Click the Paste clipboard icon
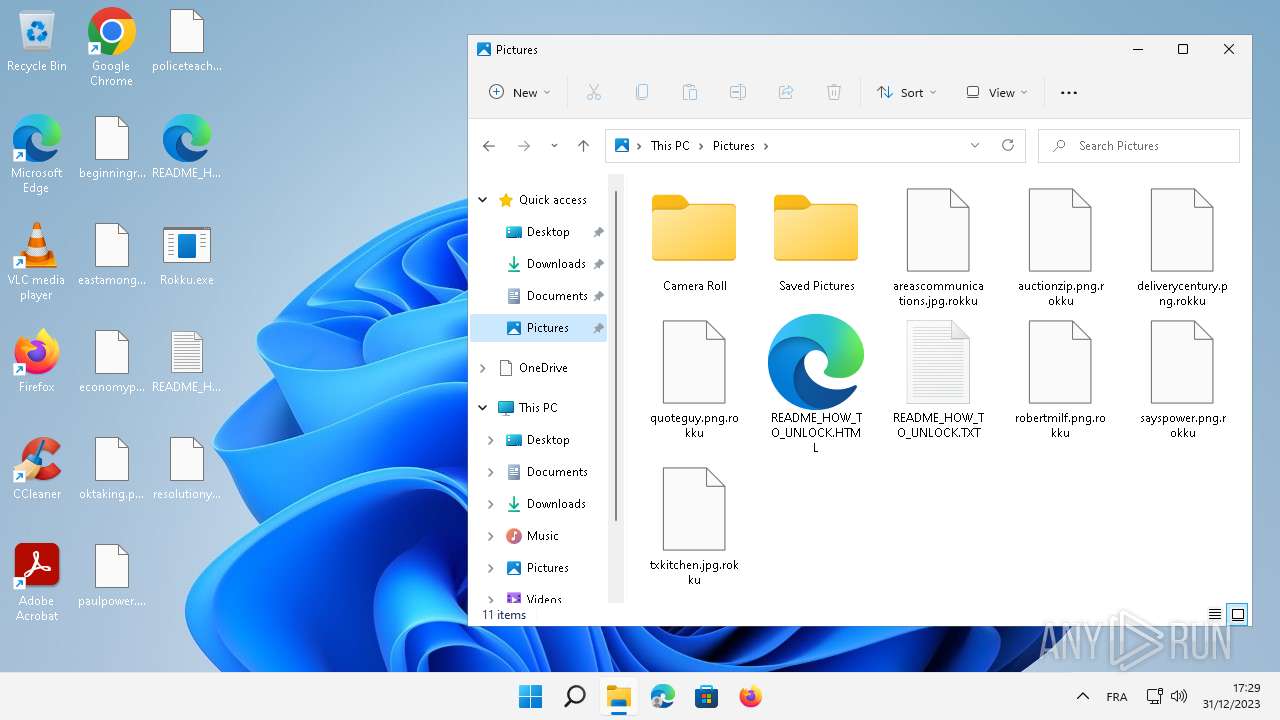The image size is (1280, 720). [690, 92]
